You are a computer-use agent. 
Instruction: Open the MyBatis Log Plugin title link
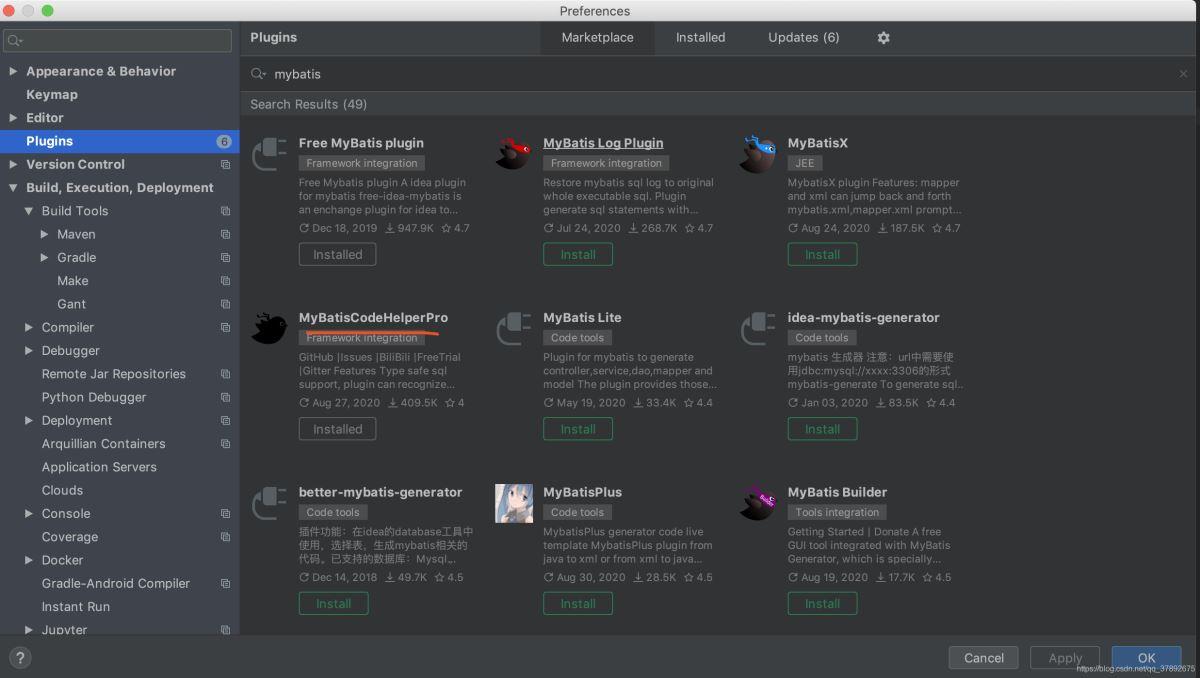(x=603, y=143)
